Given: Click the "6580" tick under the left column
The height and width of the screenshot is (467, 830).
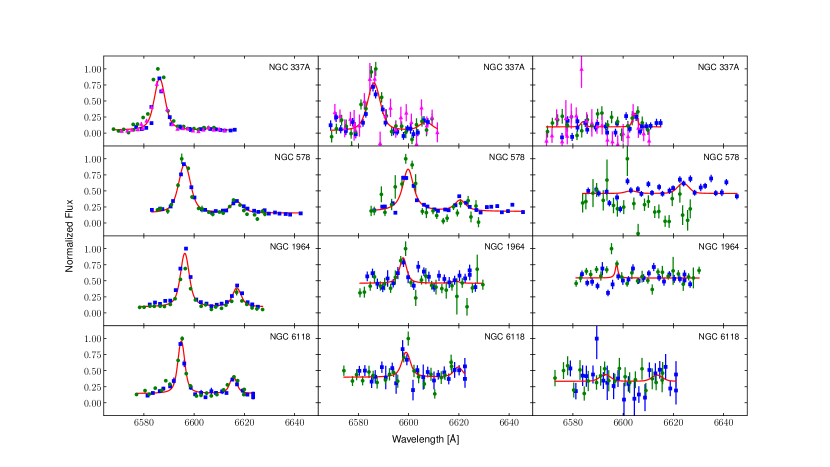Looking at the screenshot, I should click(x=144, y=423).
